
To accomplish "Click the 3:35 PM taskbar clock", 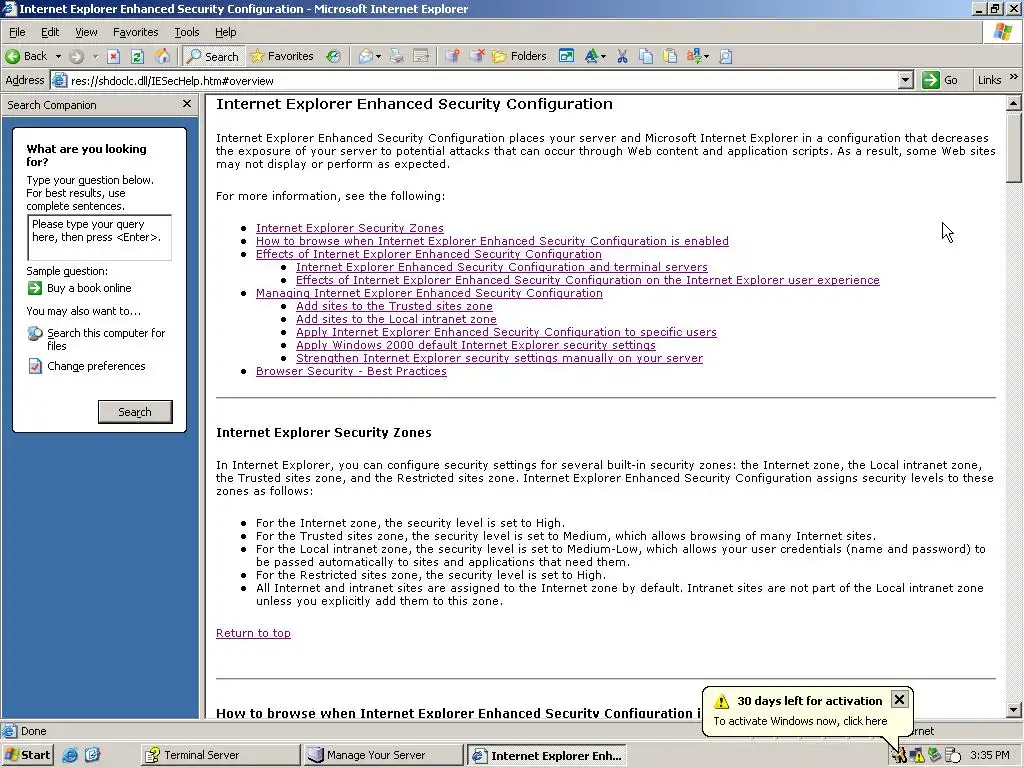I will (989, 756).
